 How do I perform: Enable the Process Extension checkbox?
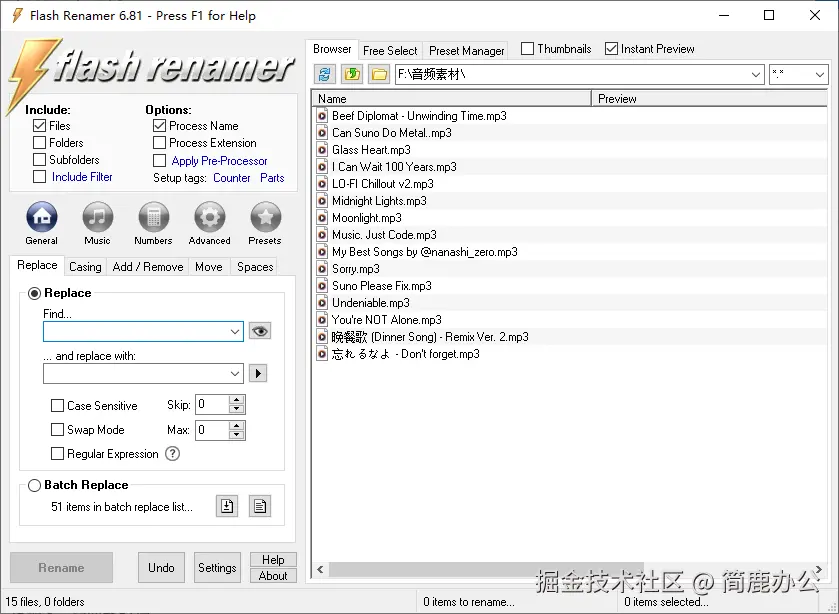[x=159, y=143]
